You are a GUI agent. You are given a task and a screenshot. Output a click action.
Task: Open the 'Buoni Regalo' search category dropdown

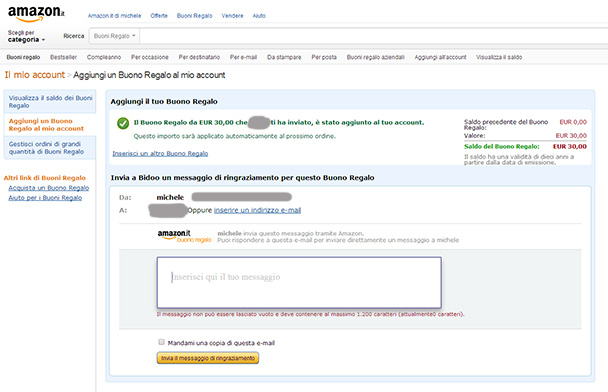point(114,36)
